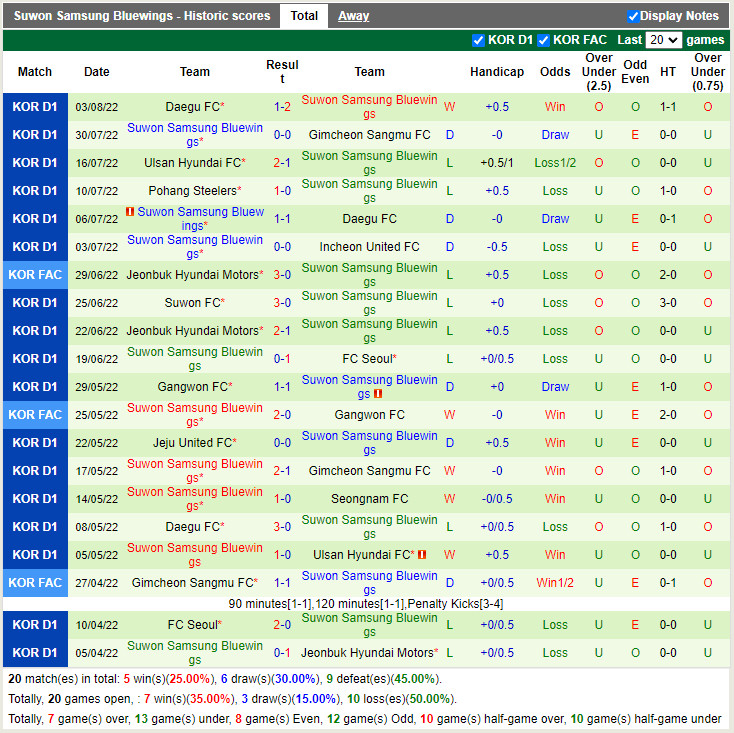Uncheck the KOR FAC league filter
The height and width of the screenshot is (733, 734).
point(543,40)
